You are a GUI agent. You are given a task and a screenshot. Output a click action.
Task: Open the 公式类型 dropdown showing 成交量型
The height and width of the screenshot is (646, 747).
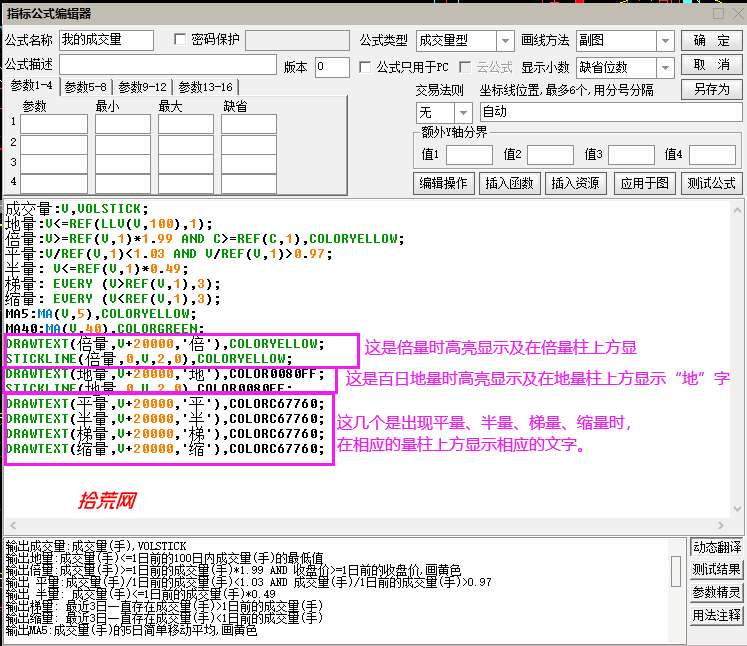click(x=465, y=40)
